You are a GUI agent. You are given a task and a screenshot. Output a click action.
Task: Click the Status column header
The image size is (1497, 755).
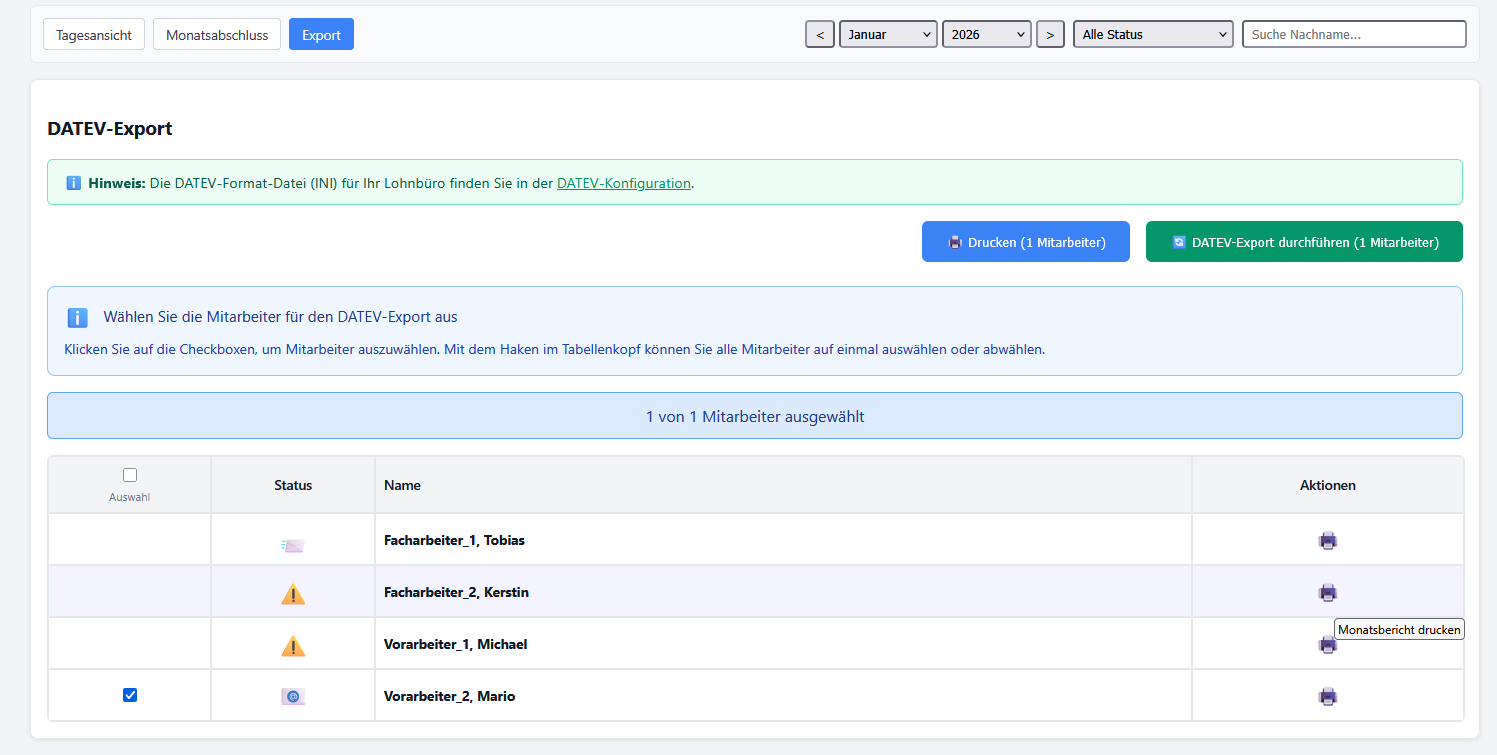(293, 485)
